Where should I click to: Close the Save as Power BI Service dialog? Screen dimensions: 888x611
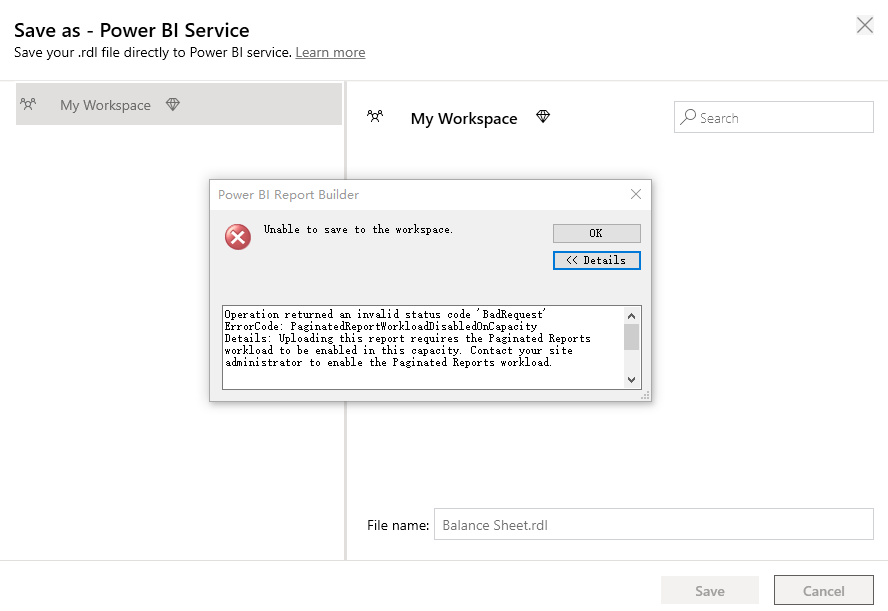(x=864, y=25)
